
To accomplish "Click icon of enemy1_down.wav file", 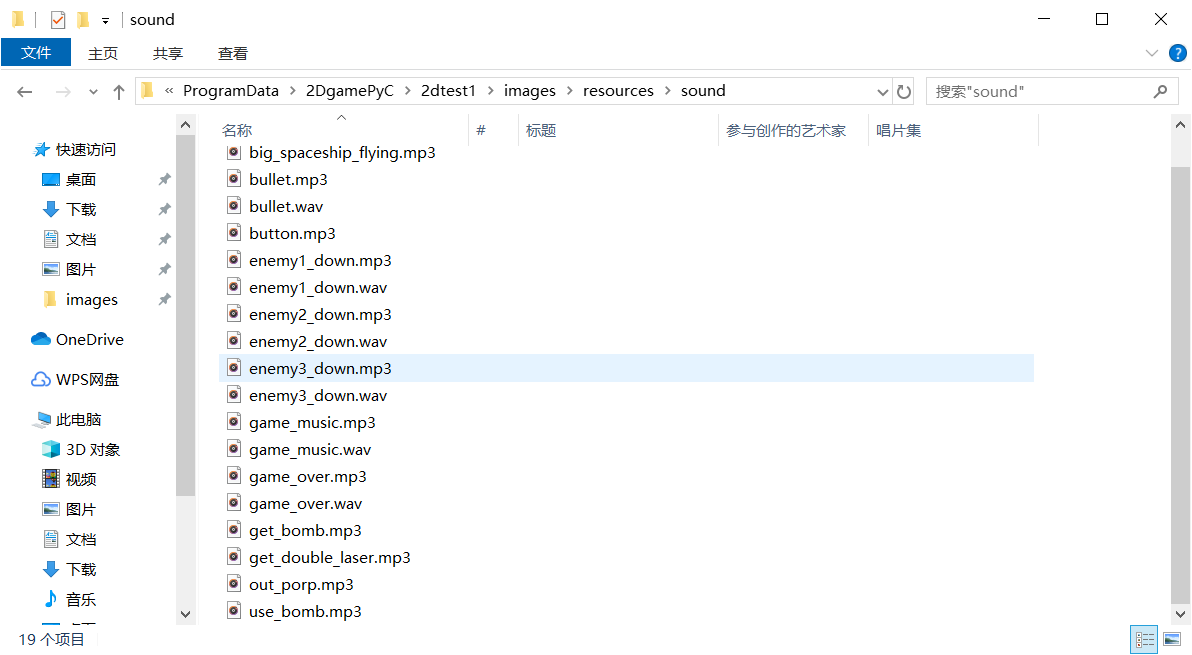I will (x=234, y=287).
